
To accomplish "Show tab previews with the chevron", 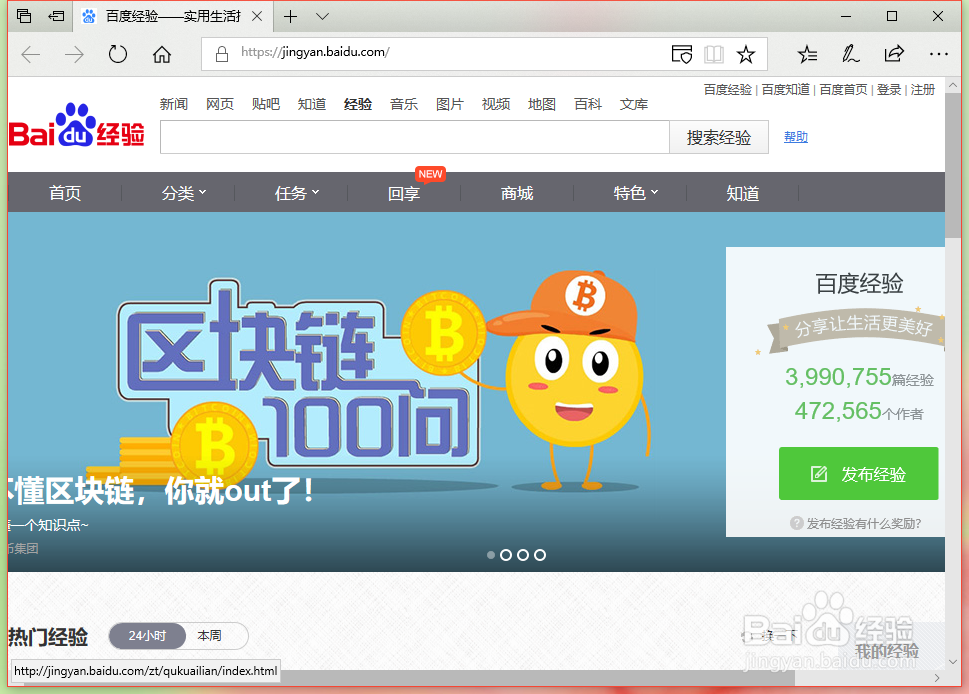I will [x=322, y=17].
